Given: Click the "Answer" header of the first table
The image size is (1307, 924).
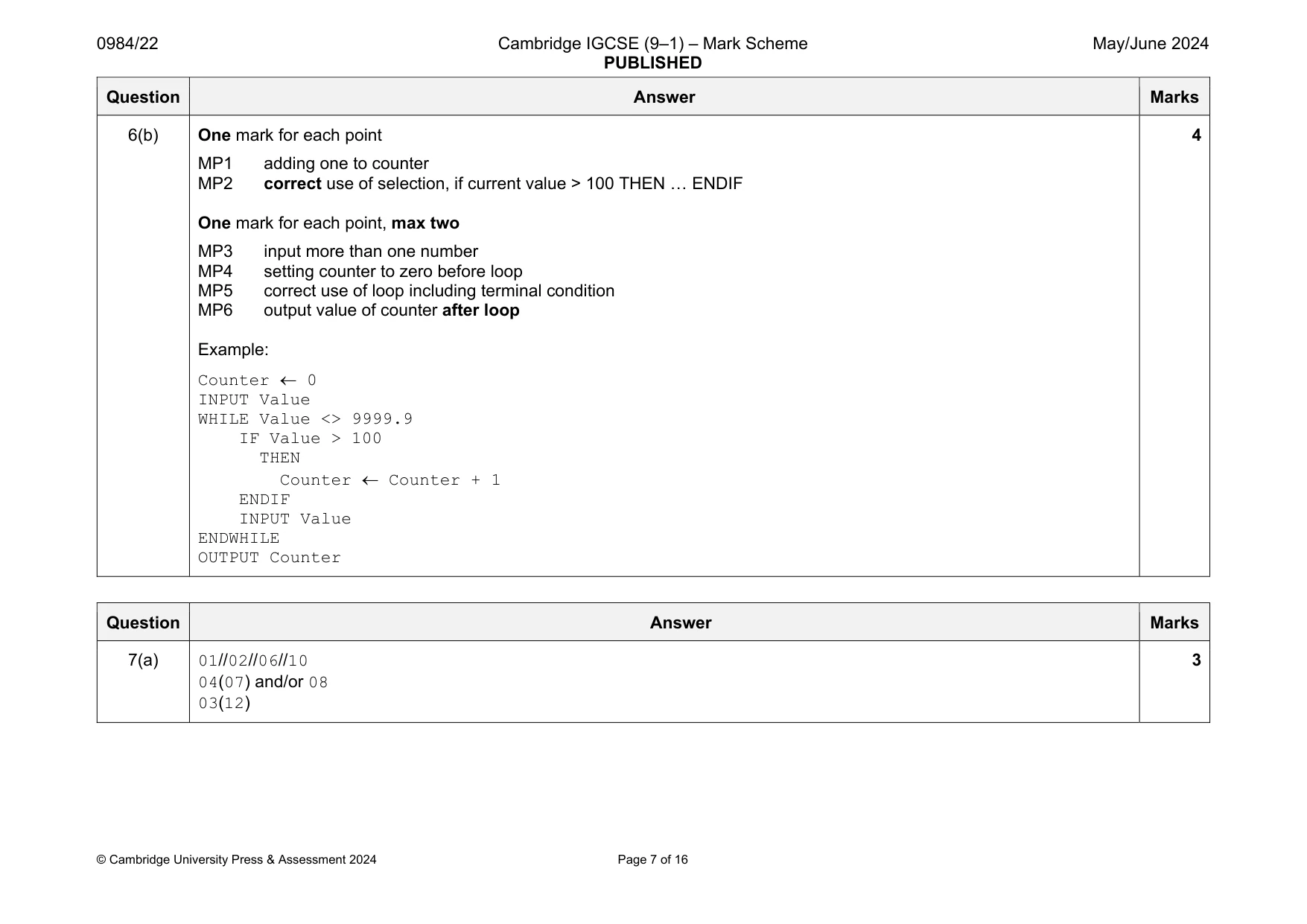Looking at the screenshot, I should pos(664,98).
